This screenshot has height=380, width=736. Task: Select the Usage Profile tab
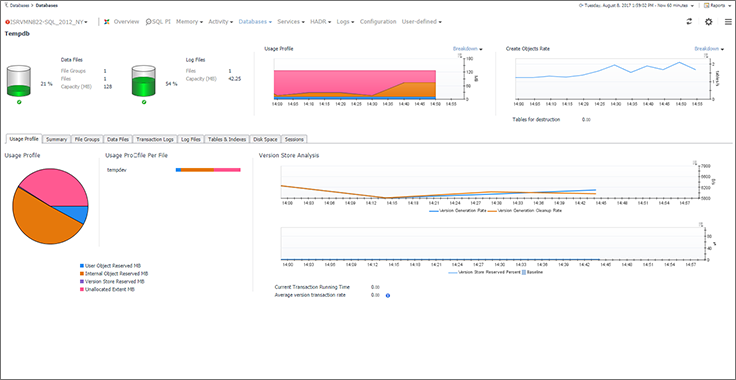(24, 139)
